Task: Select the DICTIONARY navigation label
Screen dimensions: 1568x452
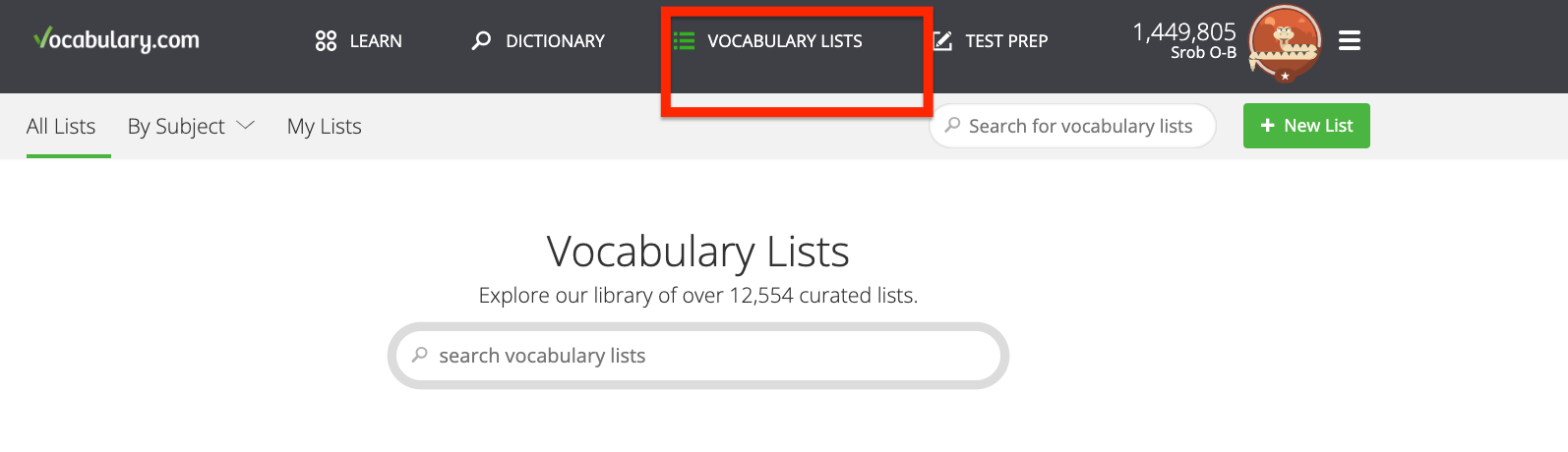Action: point(555,41)
